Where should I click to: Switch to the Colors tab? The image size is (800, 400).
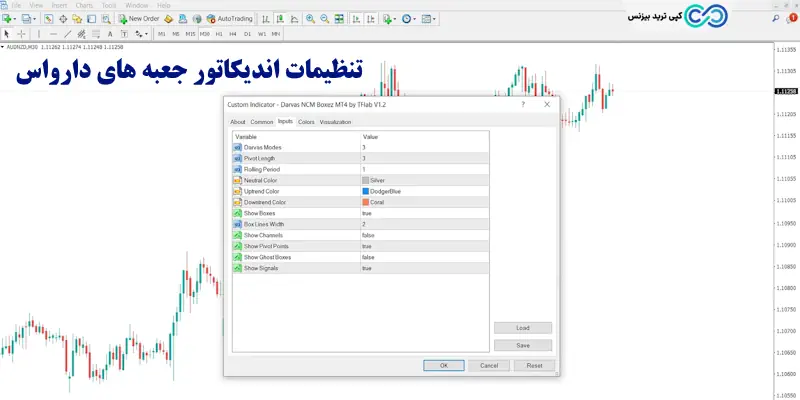pos(306,122)
